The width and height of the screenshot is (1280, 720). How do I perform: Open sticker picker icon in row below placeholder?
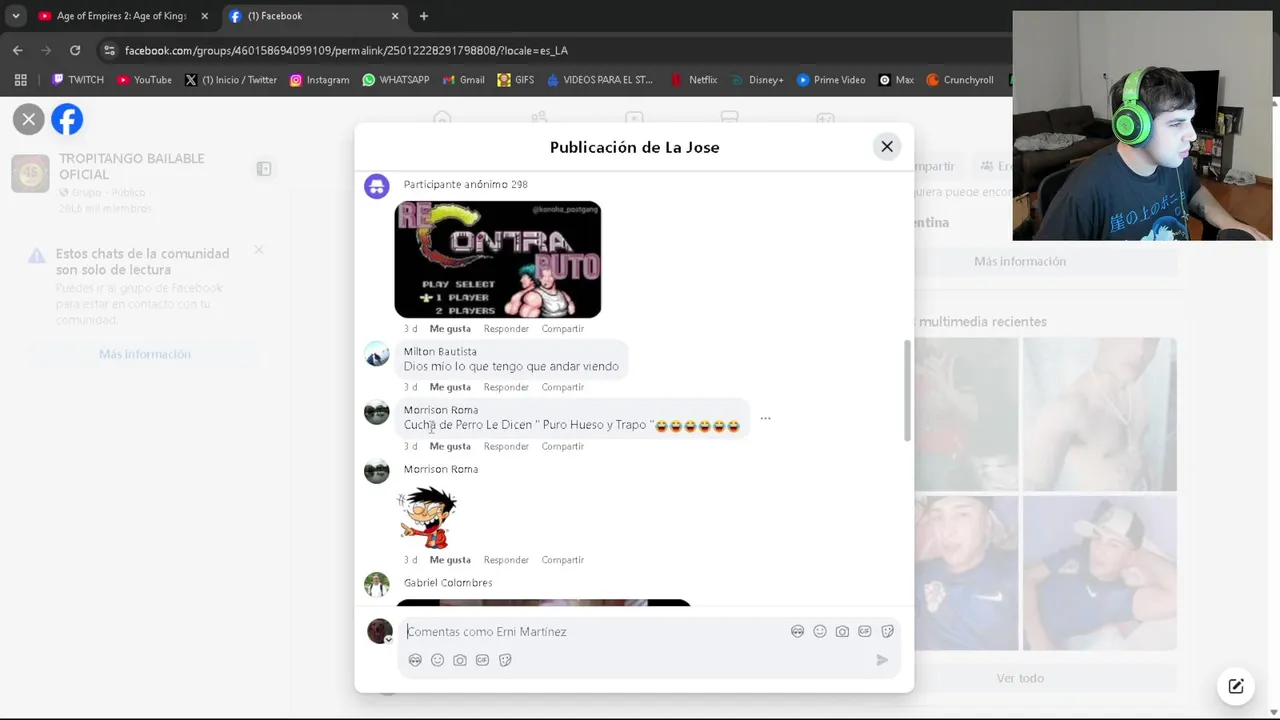pyautogui.click(x=505, y=660)
